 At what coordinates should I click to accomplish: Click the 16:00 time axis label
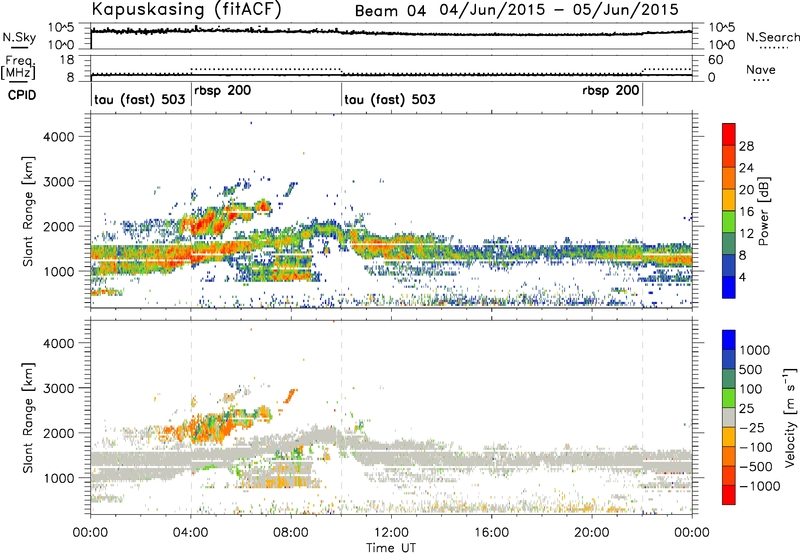coord(491,533)
